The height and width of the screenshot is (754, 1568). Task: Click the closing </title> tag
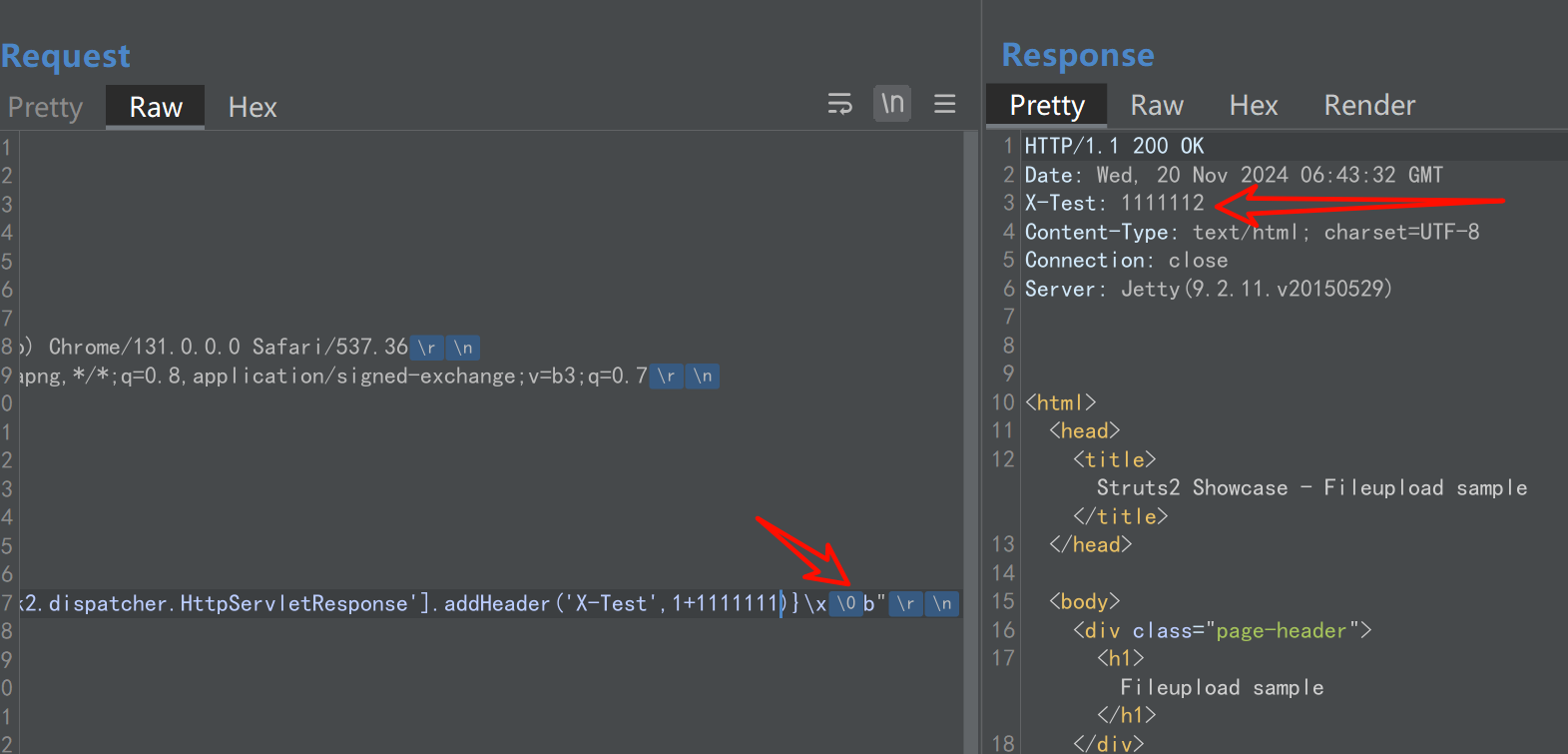[1120, 516]
